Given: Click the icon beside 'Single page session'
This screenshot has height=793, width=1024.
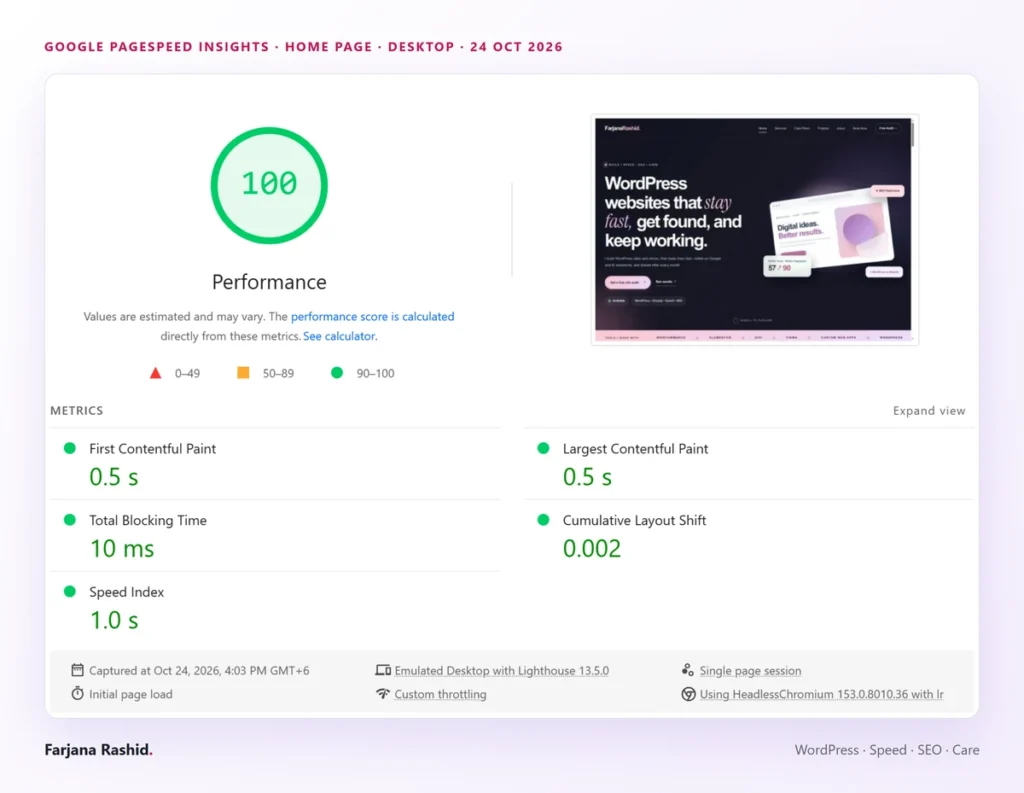Looking at the screenshot, I should 688,670.
